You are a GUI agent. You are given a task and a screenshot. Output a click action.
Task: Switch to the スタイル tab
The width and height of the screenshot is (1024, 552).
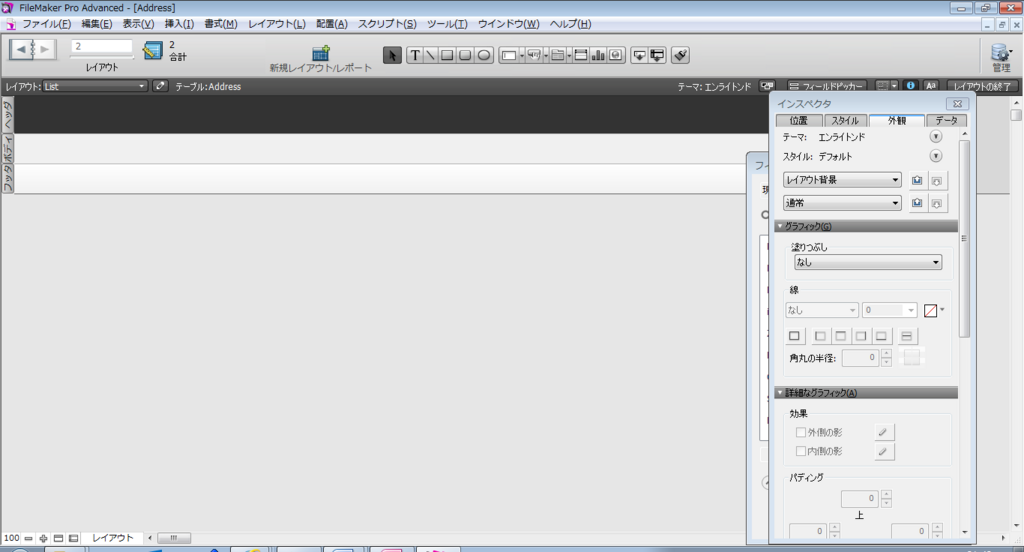coord(845,120)
